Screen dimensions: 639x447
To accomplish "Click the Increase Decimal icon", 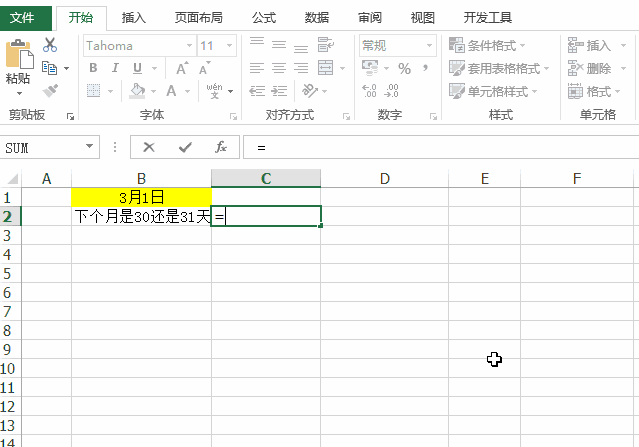I will [370, 91].
